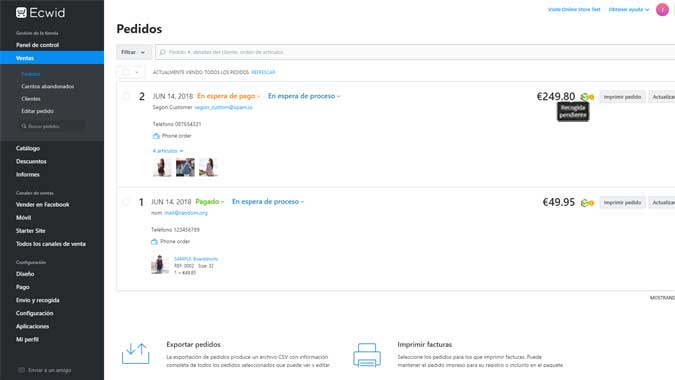Click the Phone order icon in order 2
This screenshot has height=380, width=675.
click(156, 136)
